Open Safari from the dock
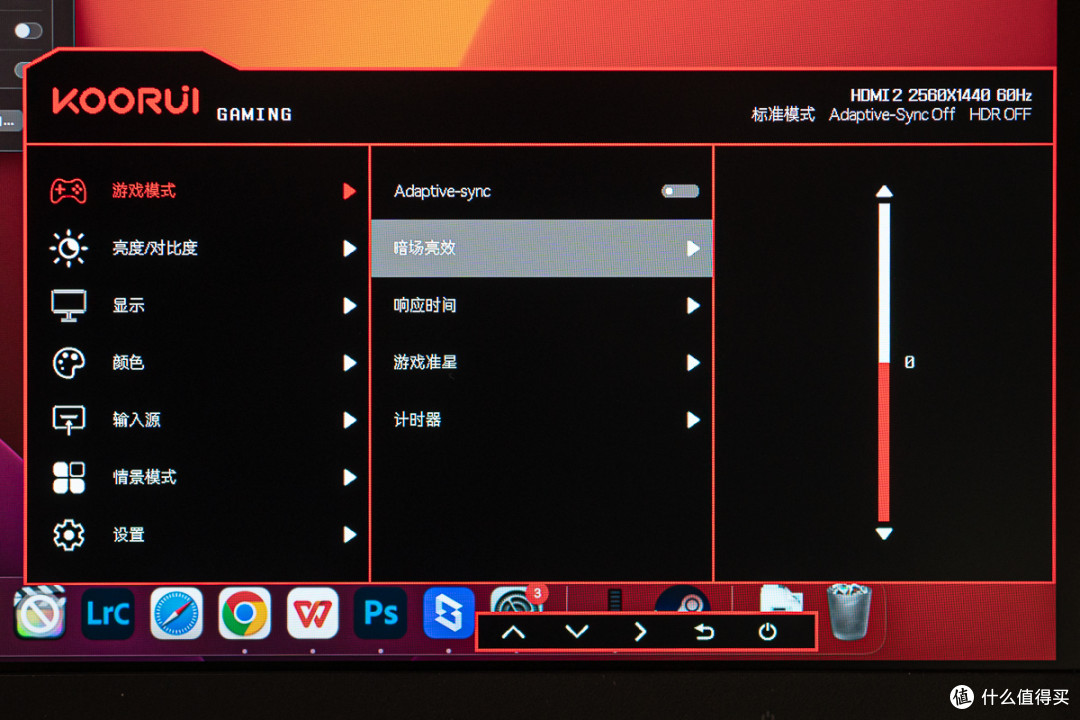This screenshot has width=1080, height=720. tap(176, 613)
